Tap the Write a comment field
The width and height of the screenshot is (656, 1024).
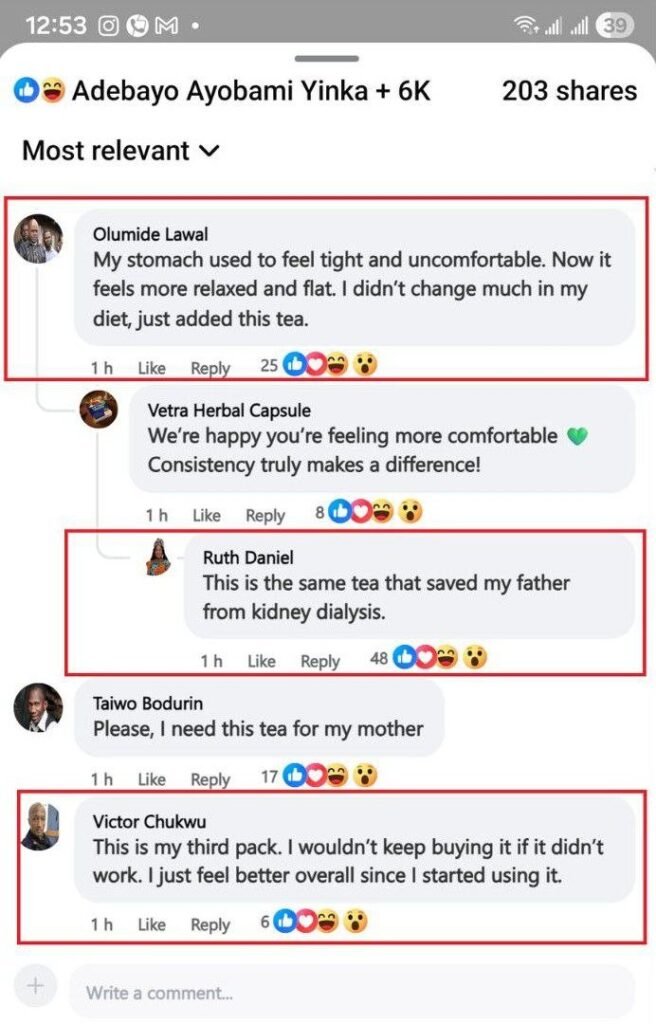pos(350,992)
